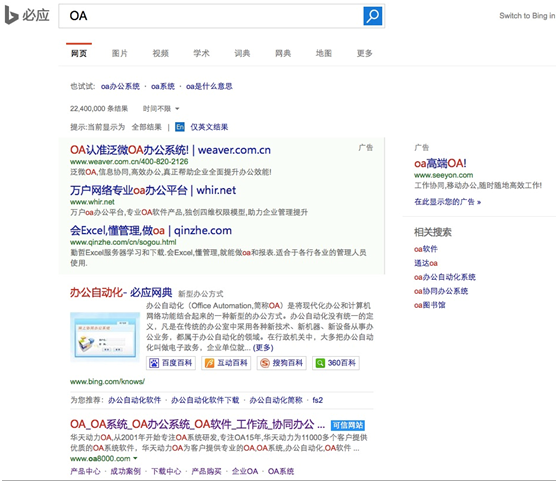Open the 互动百科 source button
This screenshot has width=558, height=483.
pyautogui.click(x=226, y=363)
